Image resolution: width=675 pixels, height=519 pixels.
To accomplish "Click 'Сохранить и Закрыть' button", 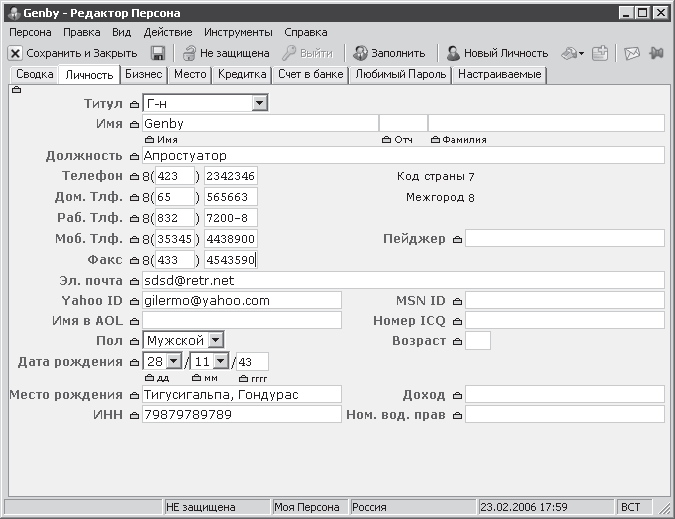I will click(73, 53).
